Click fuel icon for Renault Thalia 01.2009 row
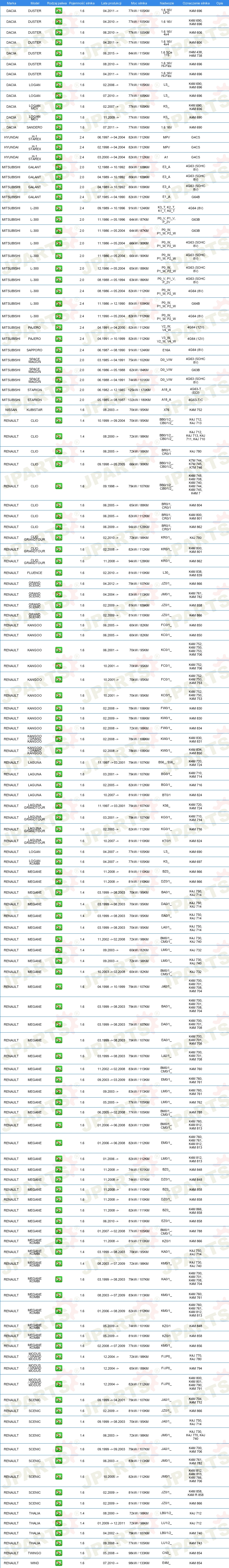Image resolution: width=229 pixels, height=1568 pixels. [59, 1524]
